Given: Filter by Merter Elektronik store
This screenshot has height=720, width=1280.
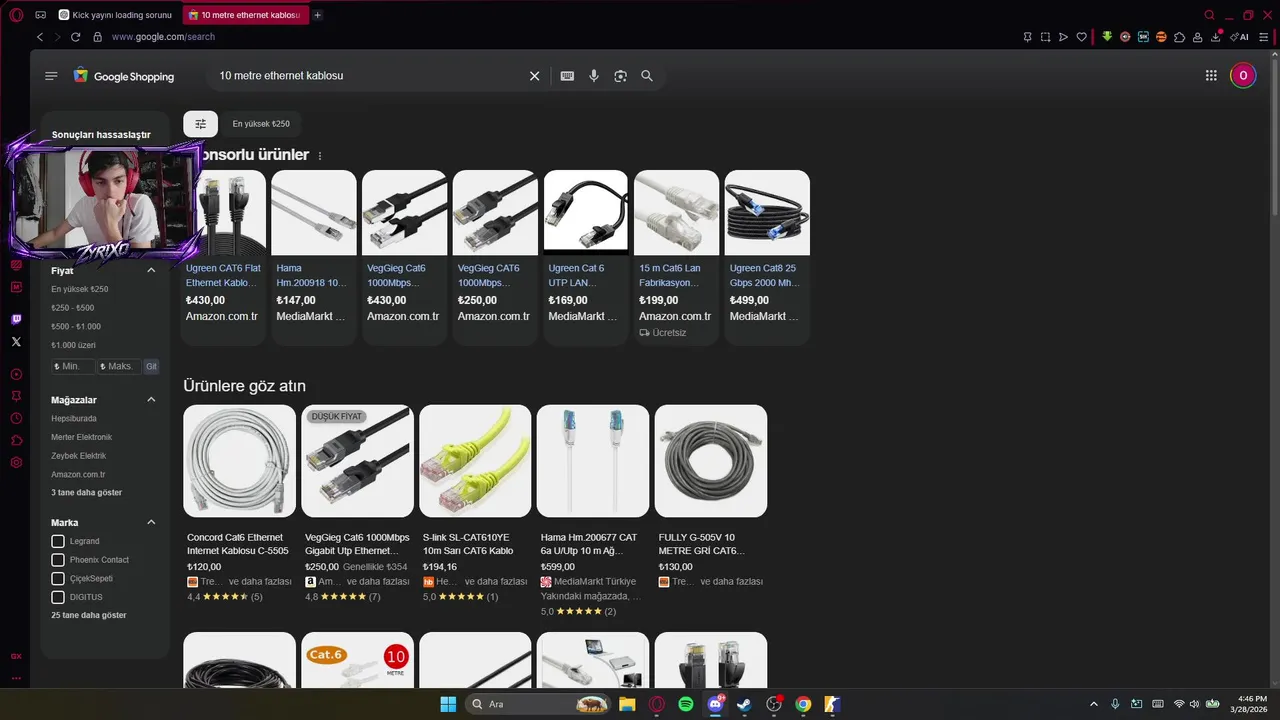Looking at the screenshot, I should click(x=82, y=438).
